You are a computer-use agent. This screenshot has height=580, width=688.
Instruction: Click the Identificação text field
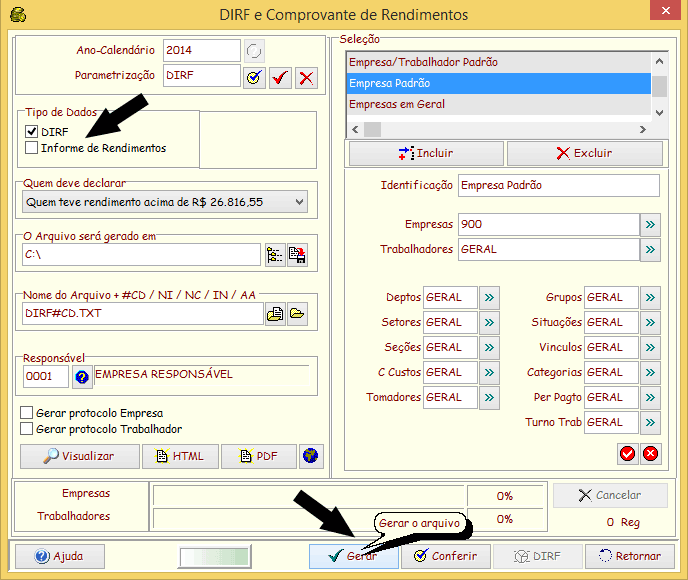point(558,186)
